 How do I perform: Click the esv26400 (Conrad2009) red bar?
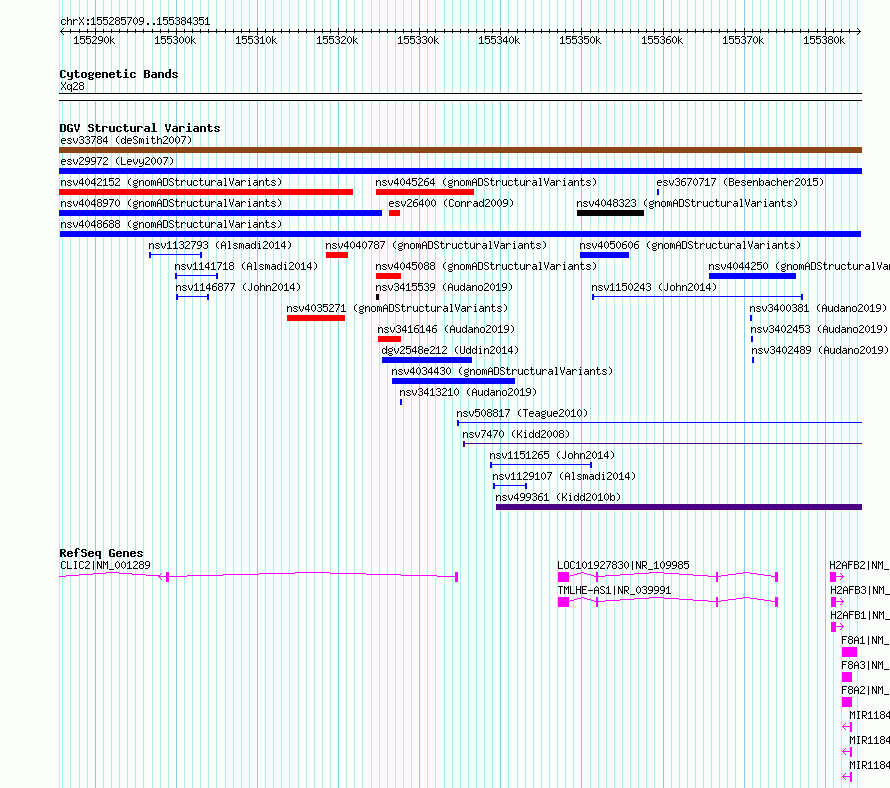point(394,213)
